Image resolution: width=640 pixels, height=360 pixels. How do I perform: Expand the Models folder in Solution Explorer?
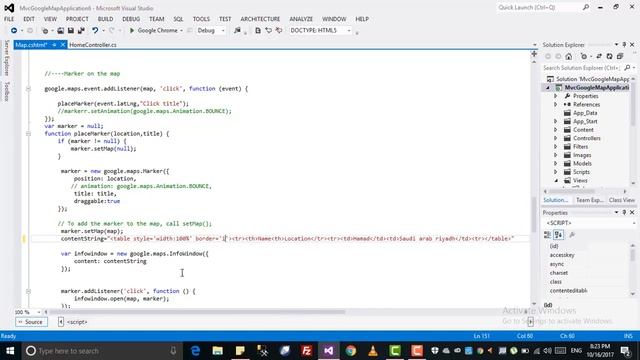click(556, 164)
